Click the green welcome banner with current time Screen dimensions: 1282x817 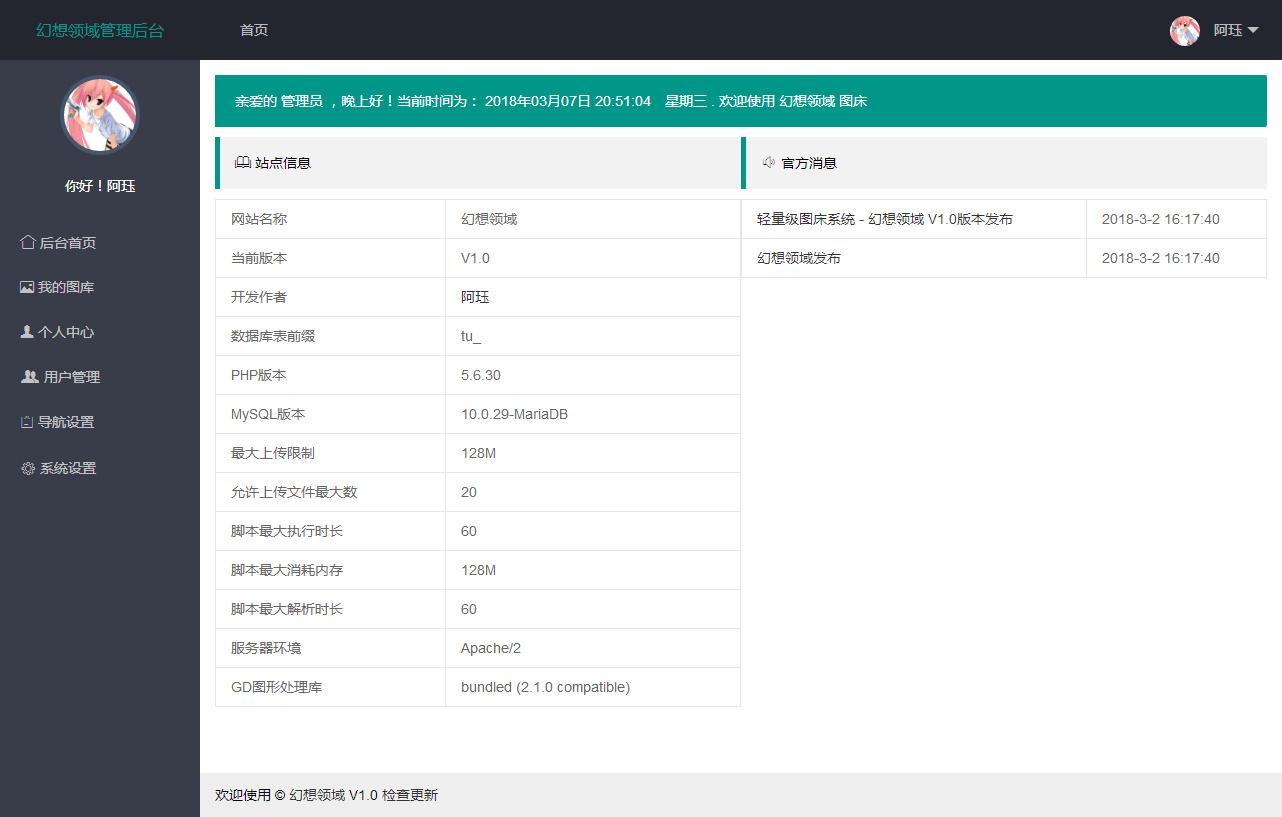pyautogui.click(x=740, y=100)
